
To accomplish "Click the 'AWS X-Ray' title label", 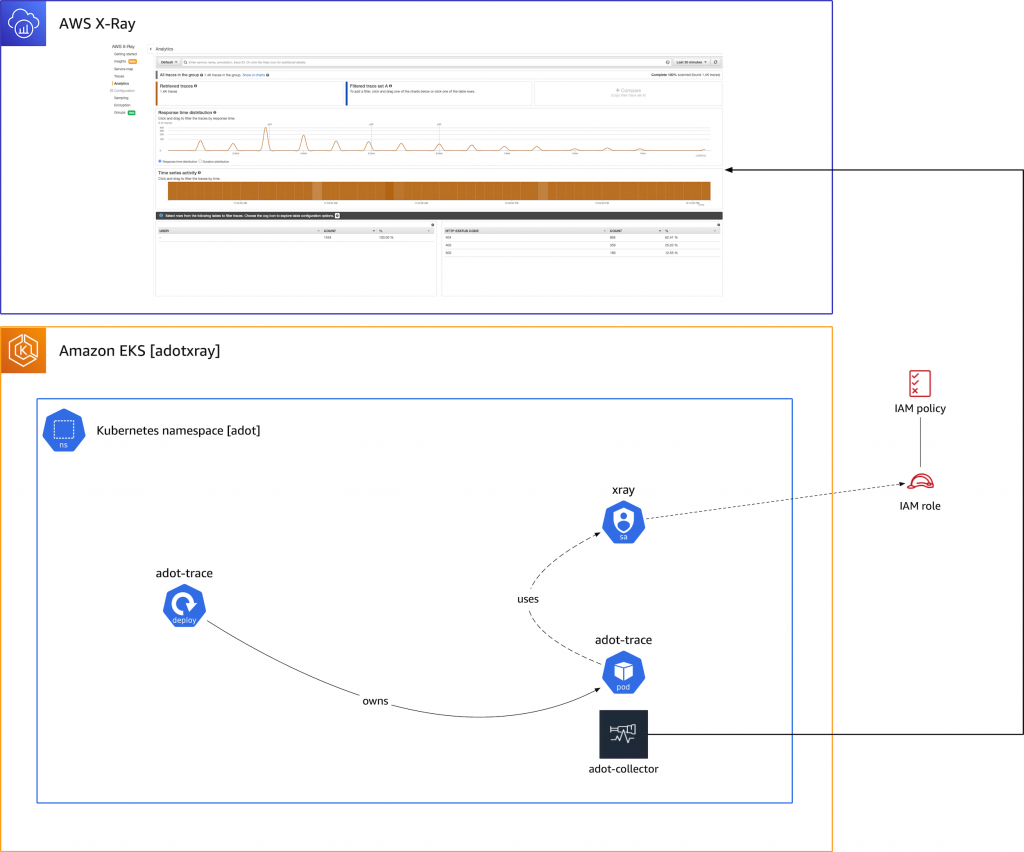I will [x=97, y=24].
